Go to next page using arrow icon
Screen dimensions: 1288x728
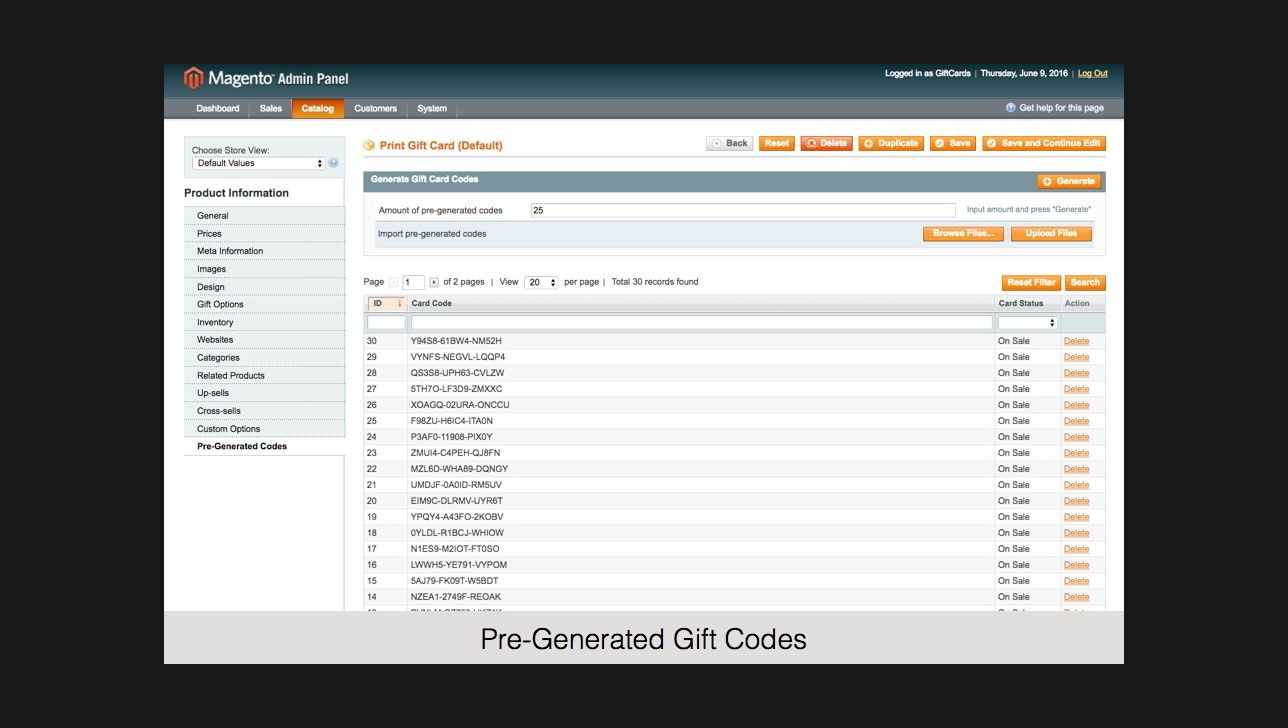coord(434,283)
